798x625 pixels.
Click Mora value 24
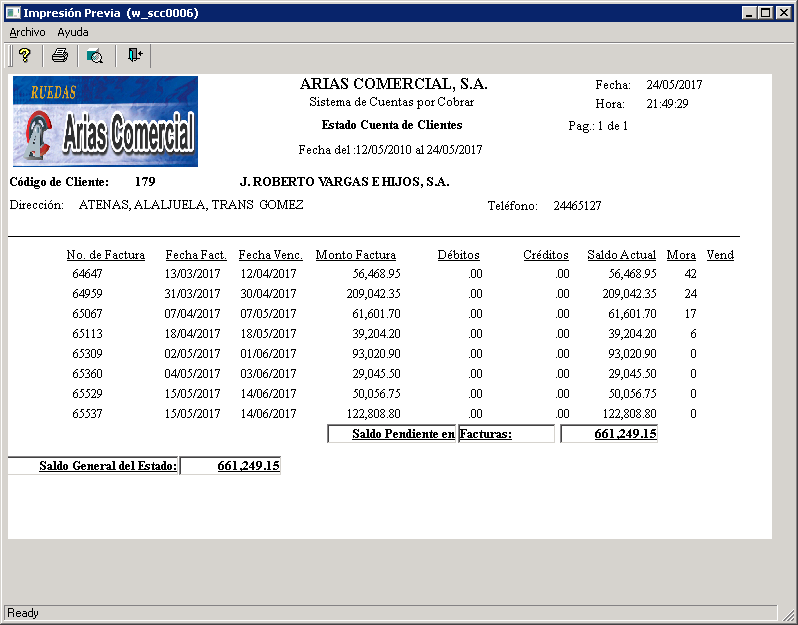pos(690,294)
